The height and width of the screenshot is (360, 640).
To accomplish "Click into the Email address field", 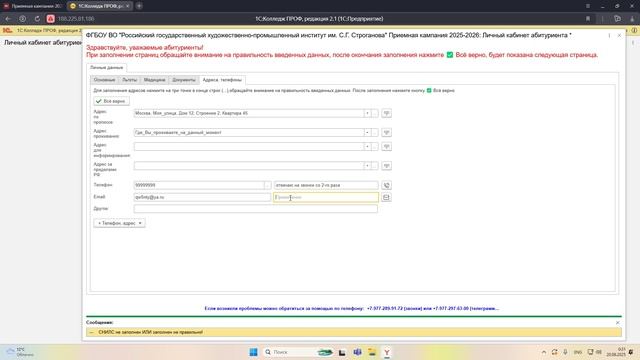I will coord(202,197).
